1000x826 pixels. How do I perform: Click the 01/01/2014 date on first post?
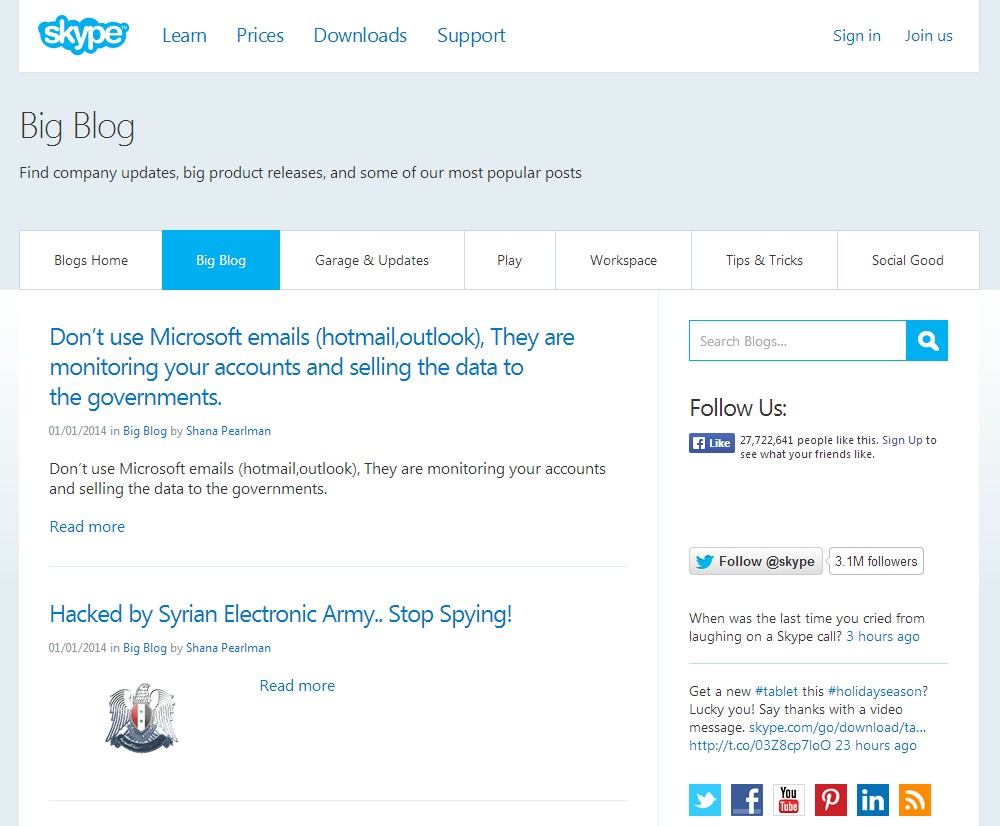[x=77, y=431]
